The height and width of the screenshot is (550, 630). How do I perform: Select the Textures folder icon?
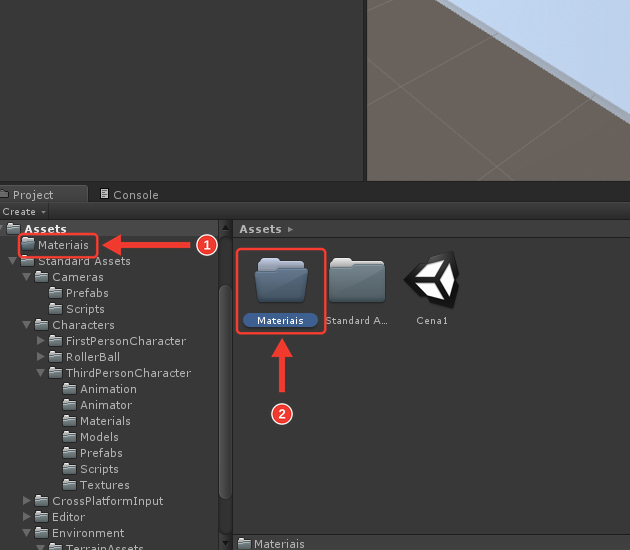click(70, 485)
